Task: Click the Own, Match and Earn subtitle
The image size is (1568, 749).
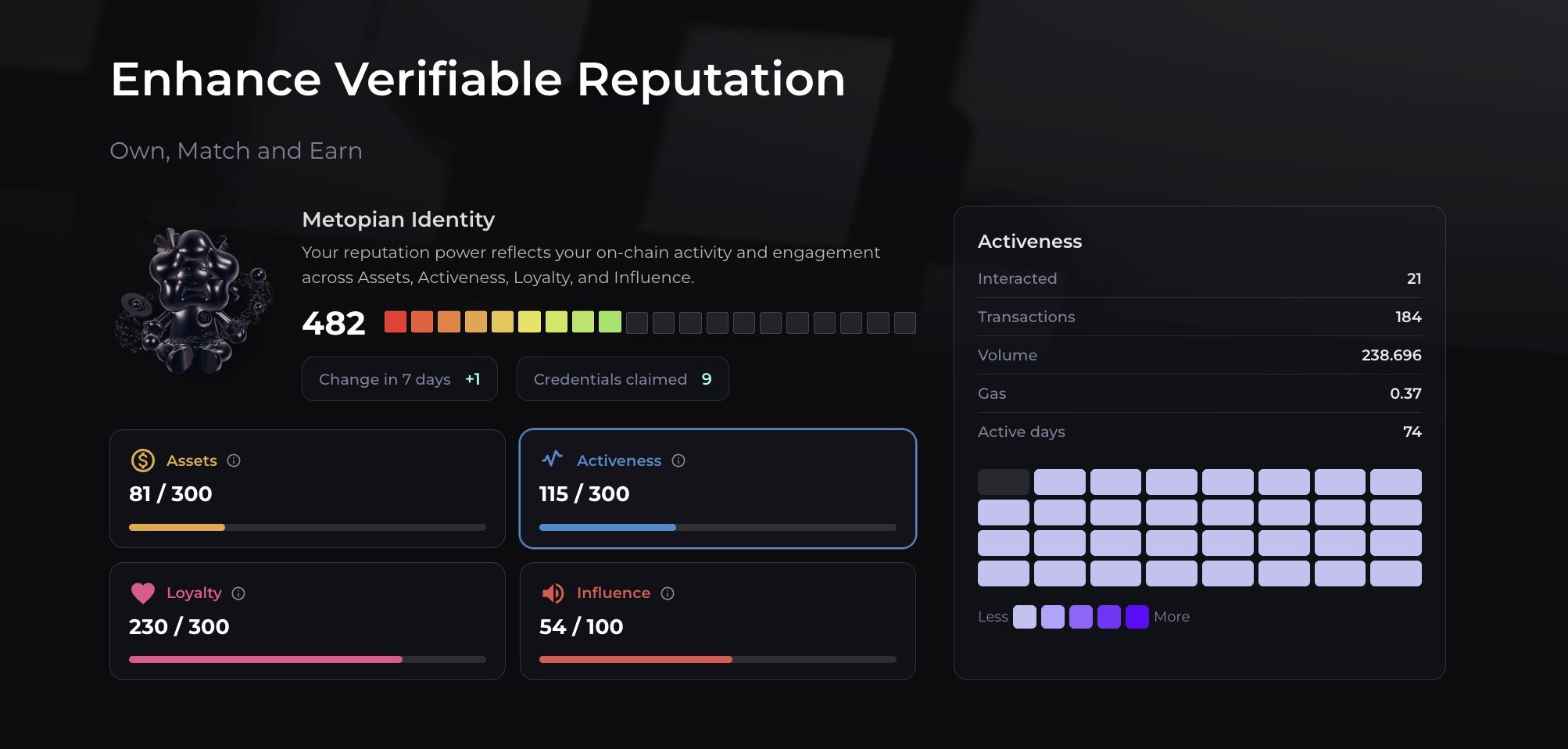Action: tap(236, 151)
